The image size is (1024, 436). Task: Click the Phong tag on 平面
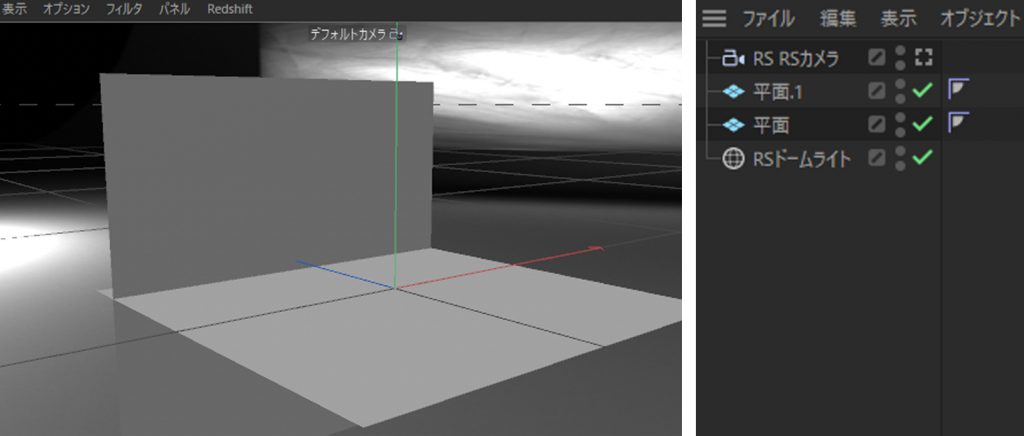tap(958, 122)
